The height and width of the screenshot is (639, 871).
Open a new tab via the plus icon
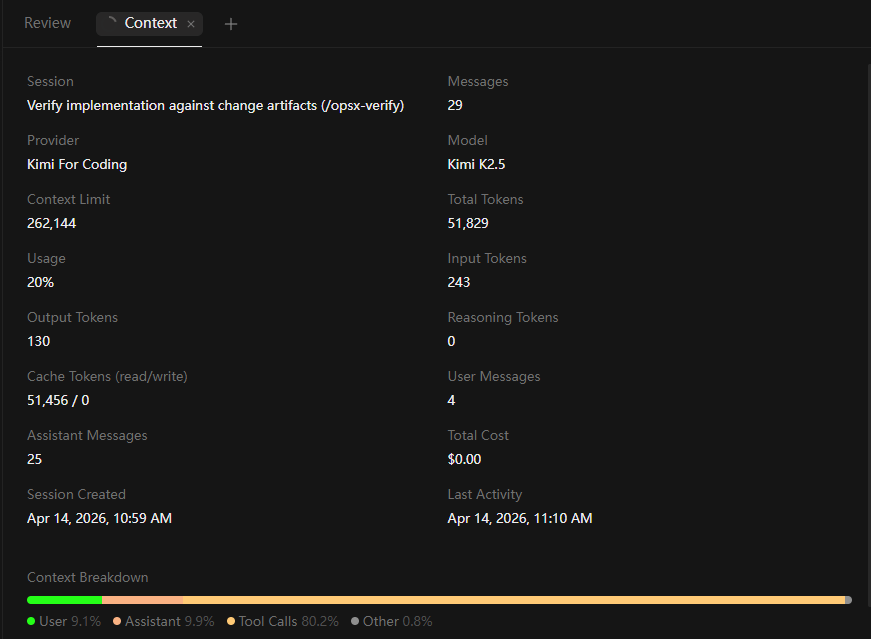click(x=231, y=23)
